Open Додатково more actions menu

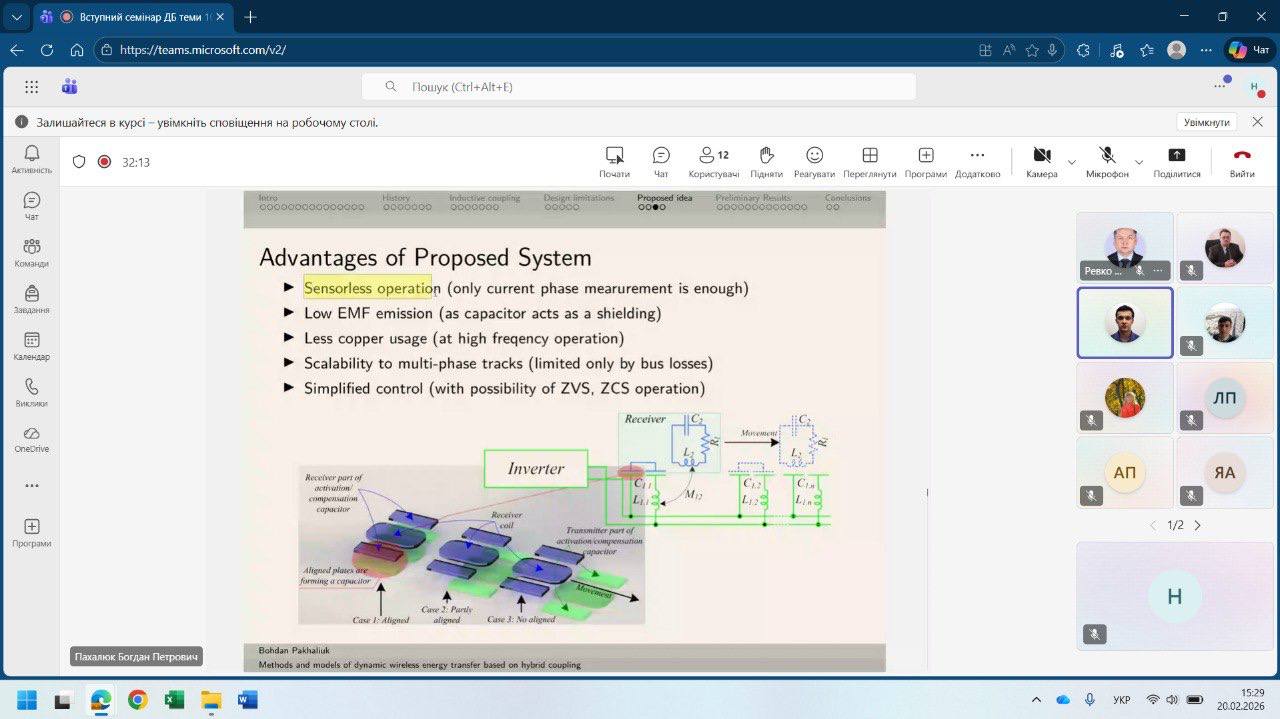coord(977,161)
